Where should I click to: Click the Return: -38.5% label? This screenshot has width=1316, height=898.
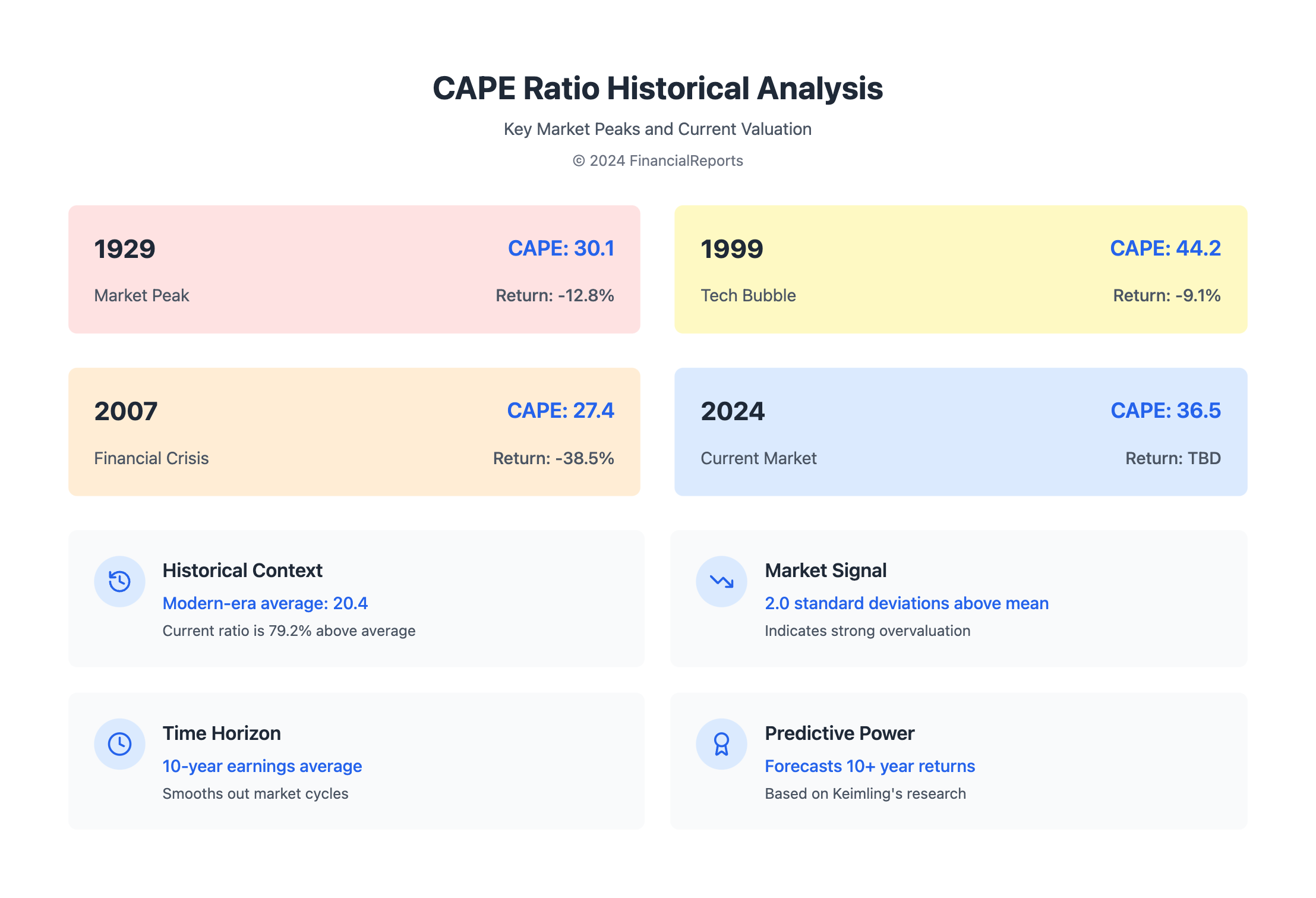(x=553, y=458)
